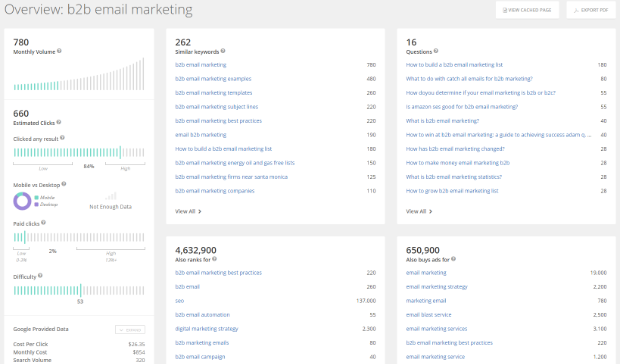Expand the Google Provided Data section

pyautogui.click(x=130, y=330)
